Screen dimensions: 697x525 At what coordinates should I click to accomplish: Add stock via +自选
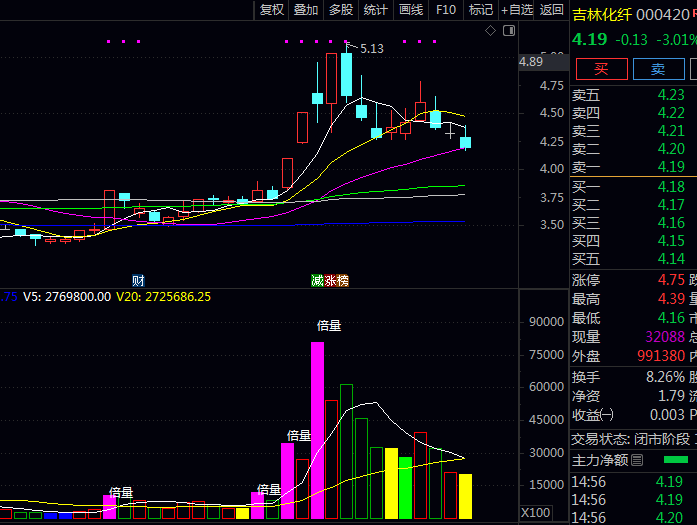(x=517, y=10)
